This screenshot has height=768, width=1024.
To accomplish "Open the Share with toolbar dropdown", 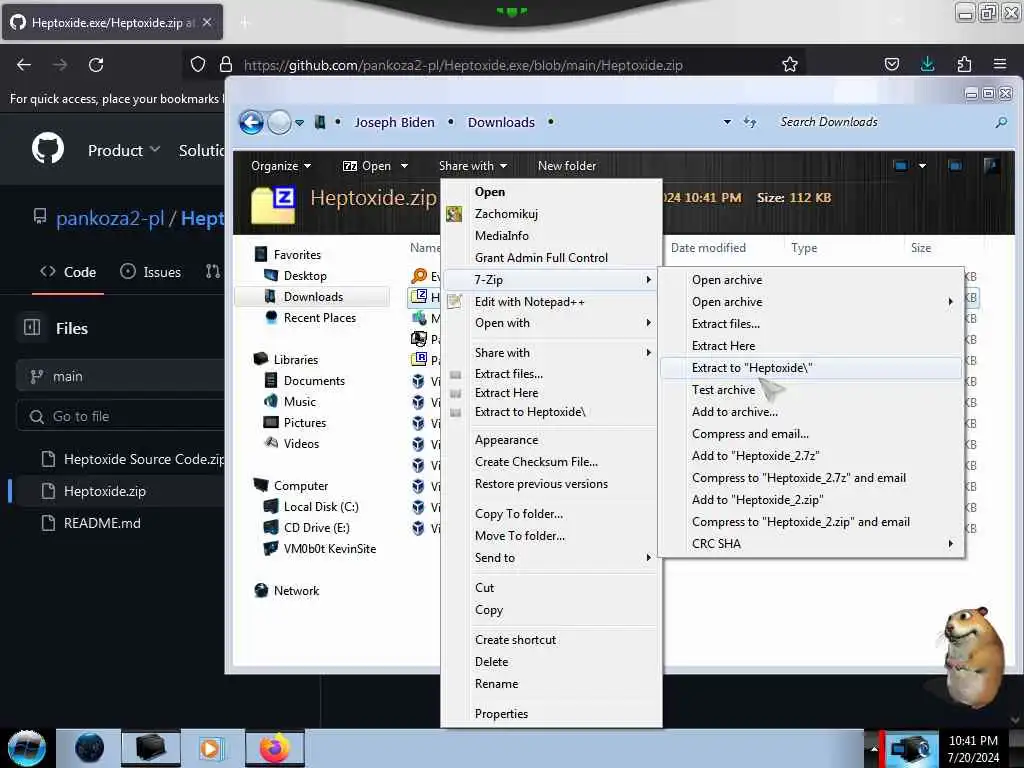I will [473, 166].
